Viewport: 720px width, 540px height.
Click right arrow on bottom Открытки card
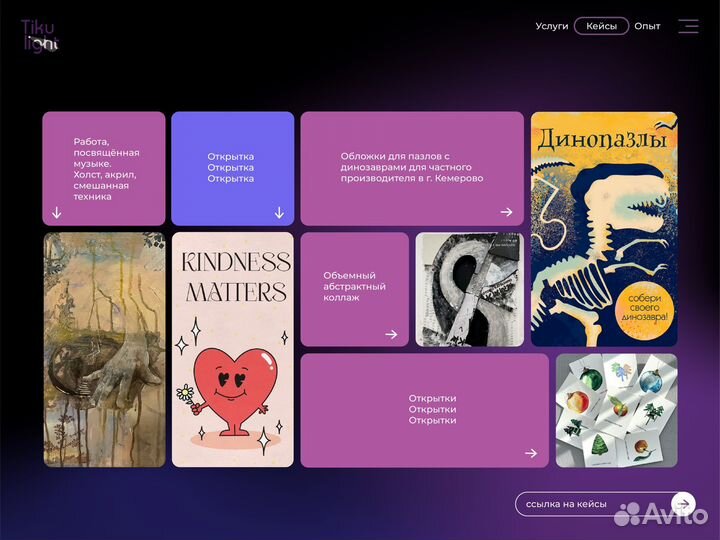coord(531,453)
